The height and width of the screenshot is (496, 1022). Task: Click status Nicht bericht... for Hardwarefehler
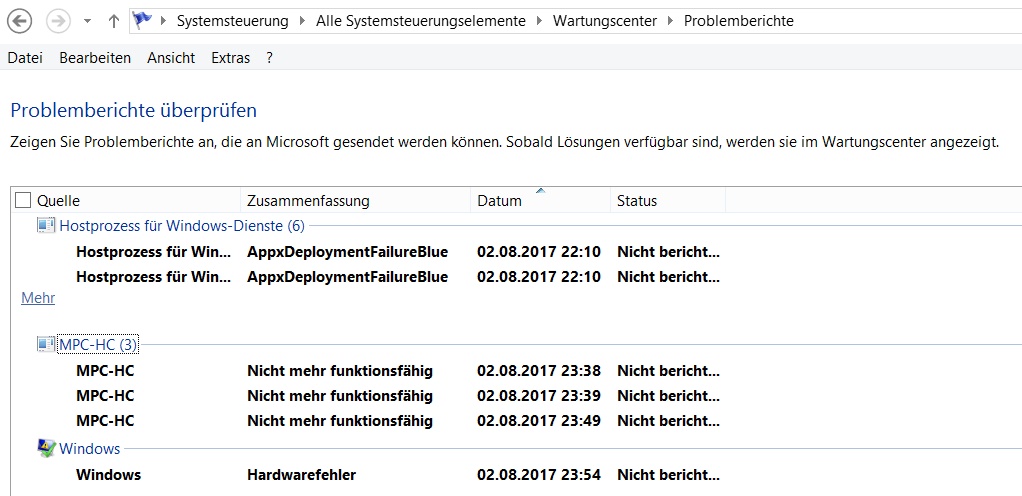click(x=668, y=474)
